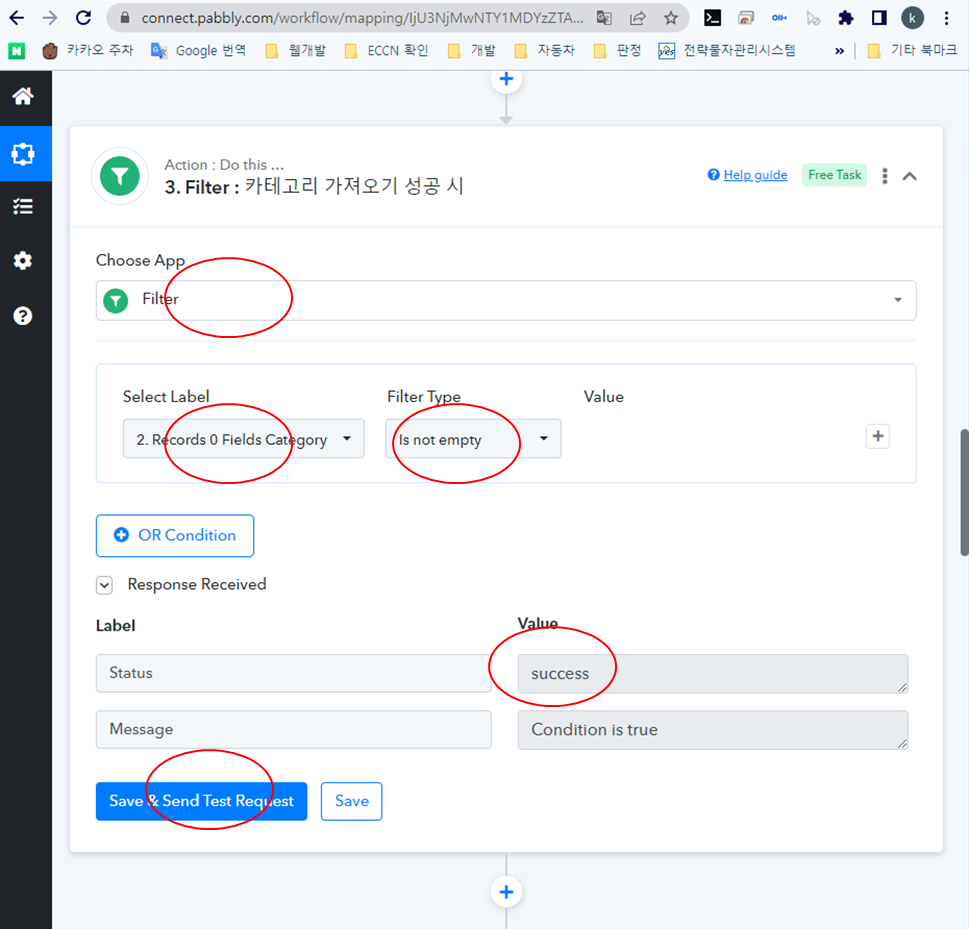
Task: Open the Help question mark icon
Action: 22,316
